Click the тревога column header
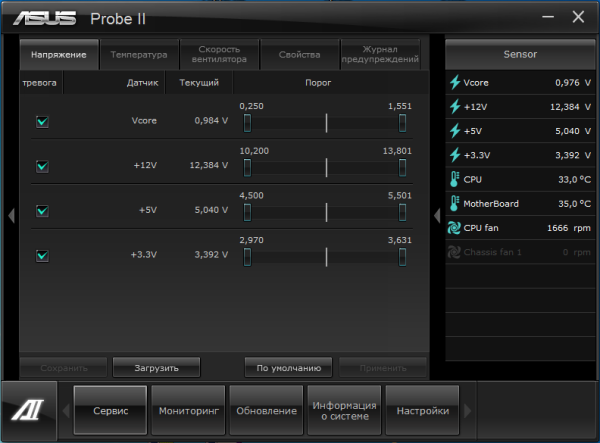The width and height of the screenshot is (600, 443). click(x=41, y=83)
